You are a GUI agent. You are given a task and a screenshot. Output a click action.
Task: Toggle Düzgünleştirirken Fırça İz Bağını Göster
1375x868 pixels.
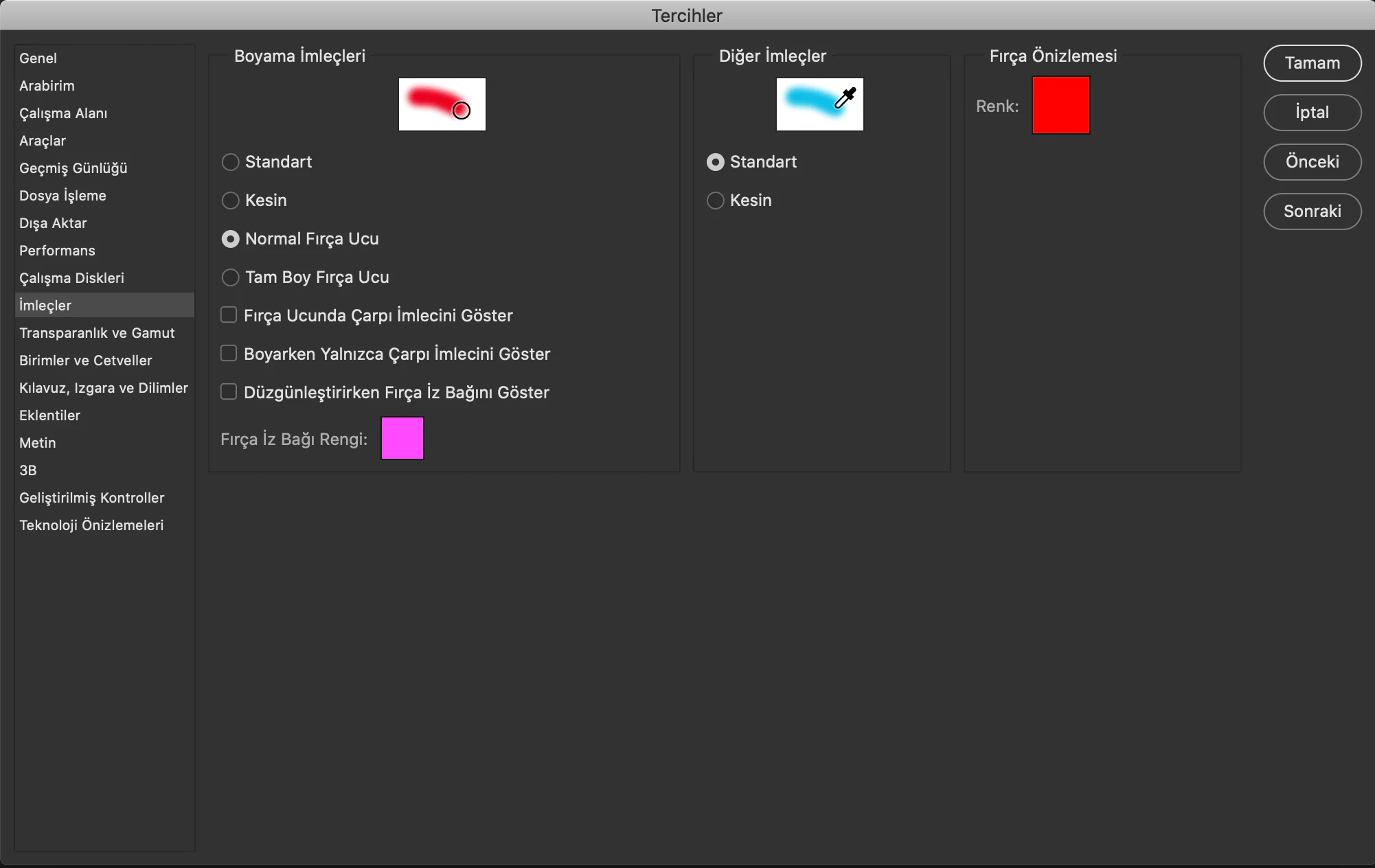[x=229, y=392]
